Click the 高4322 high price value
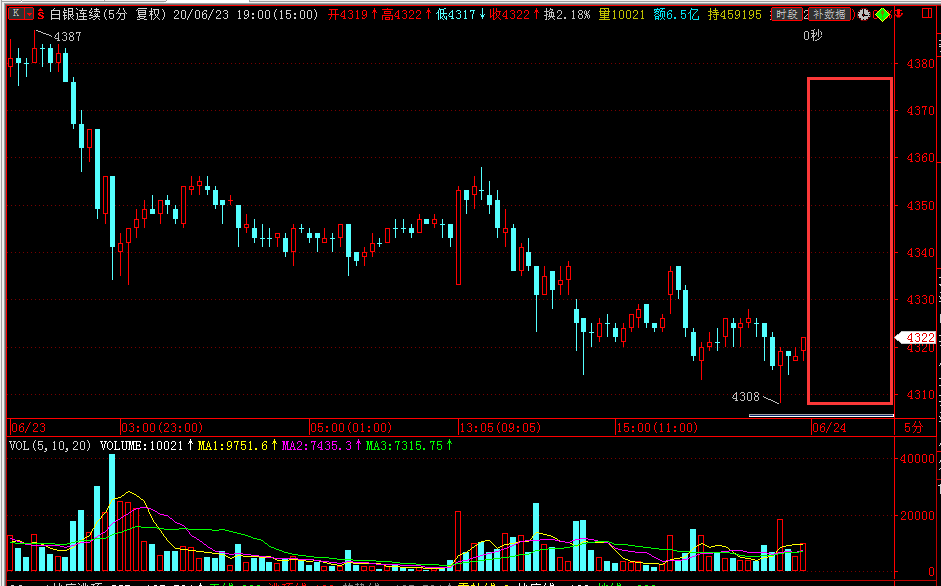The width and height of the screenshot is (941, 586). [403, 14]
